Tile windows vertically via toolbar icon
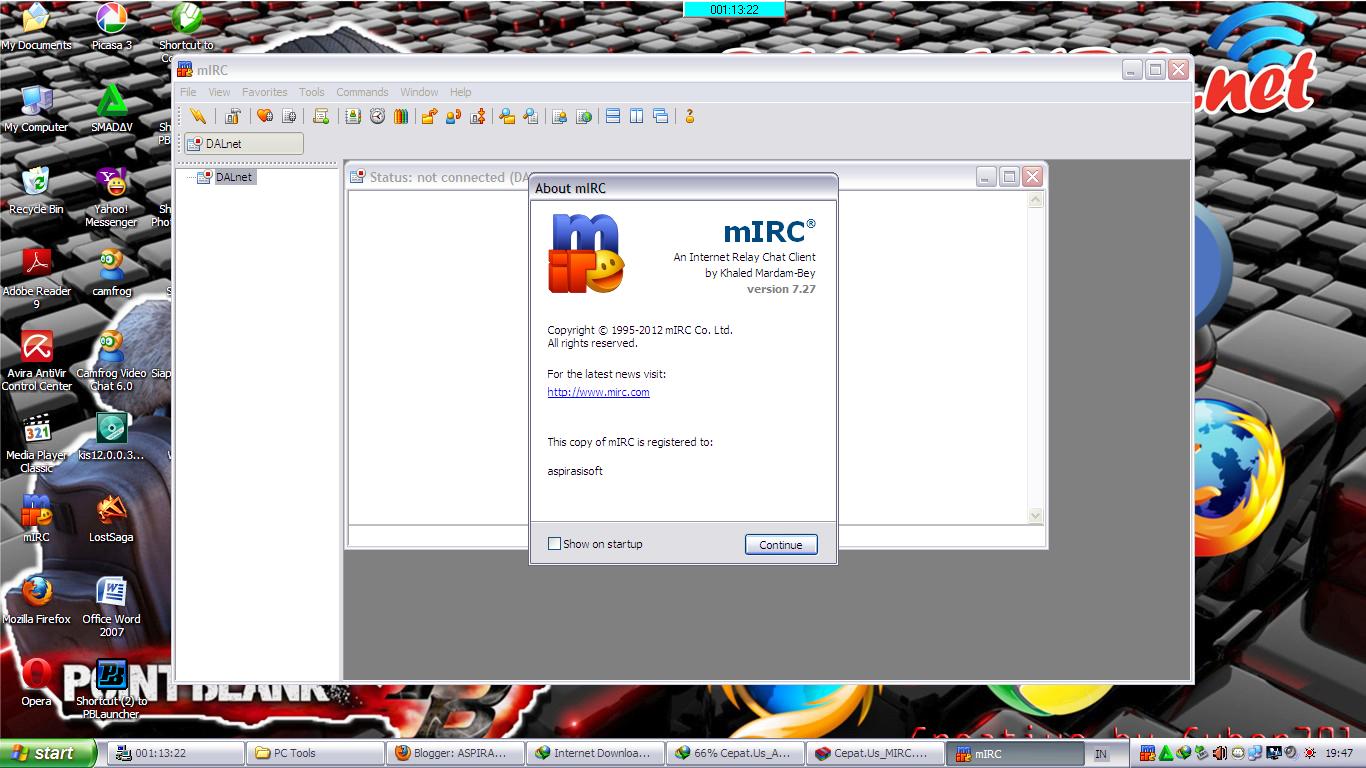 (636, 116)
